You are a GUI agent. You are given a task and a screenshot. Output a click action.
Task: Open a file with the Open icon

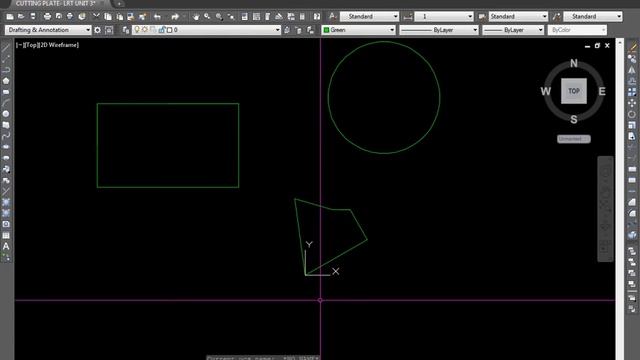click(x=21, y=17)
